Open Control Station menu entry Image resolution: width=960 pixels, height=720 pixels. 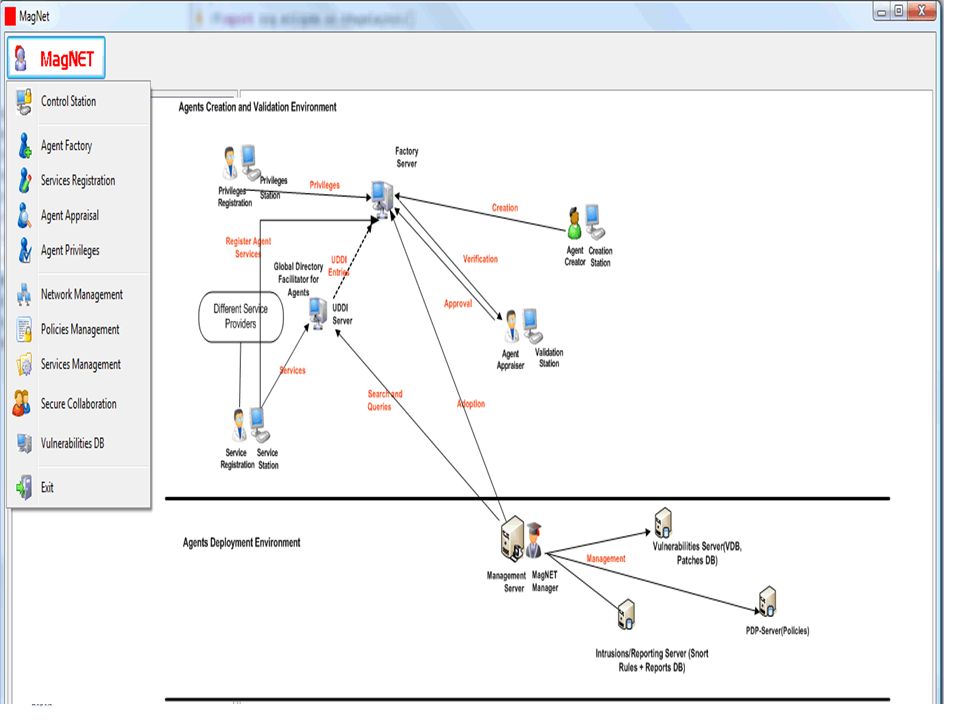pos(79,102)
